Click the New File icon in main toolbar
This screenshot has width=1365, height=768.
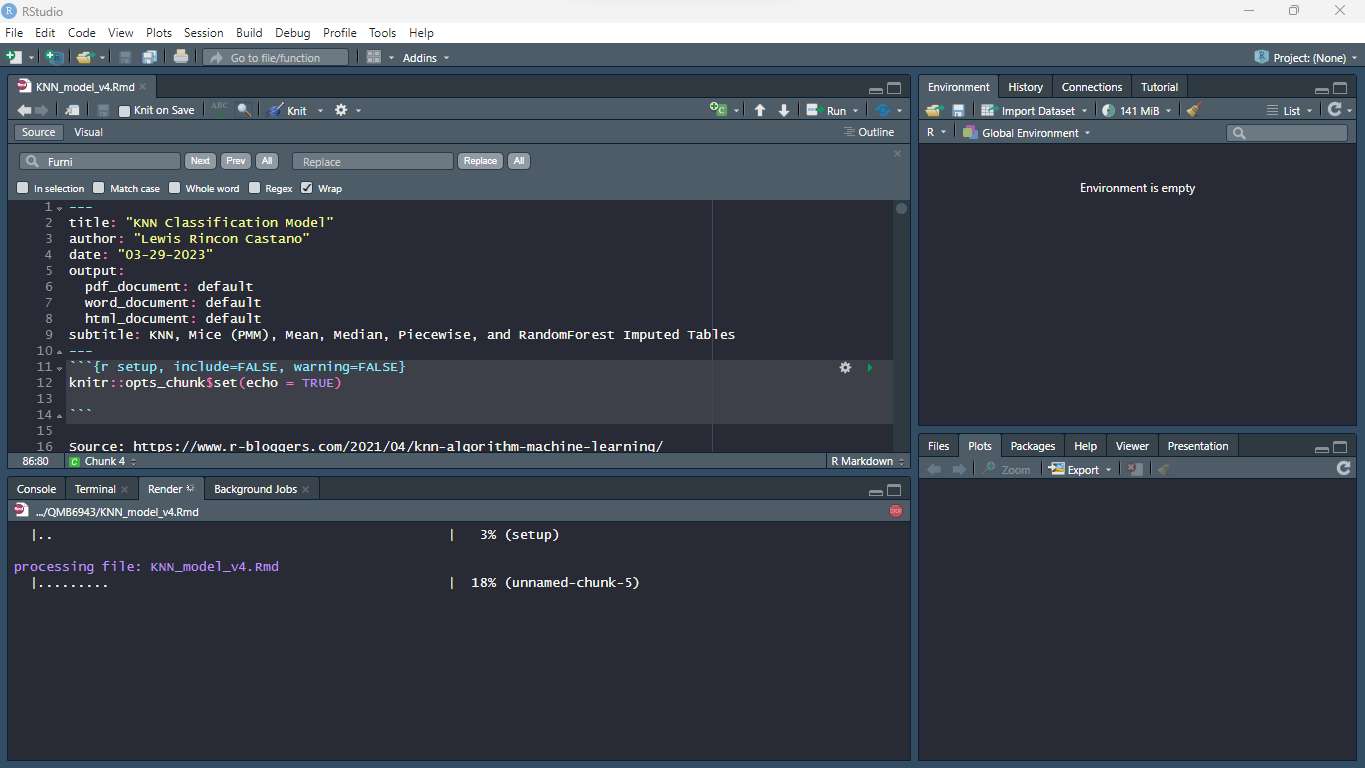14,58
